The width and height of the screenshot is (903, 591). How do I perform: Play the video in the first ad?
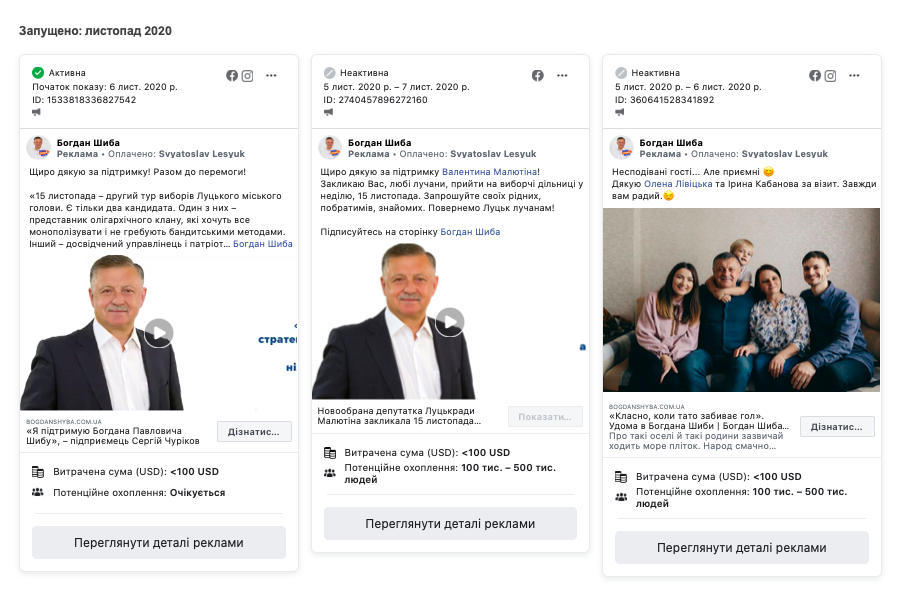tap(158, 333)
